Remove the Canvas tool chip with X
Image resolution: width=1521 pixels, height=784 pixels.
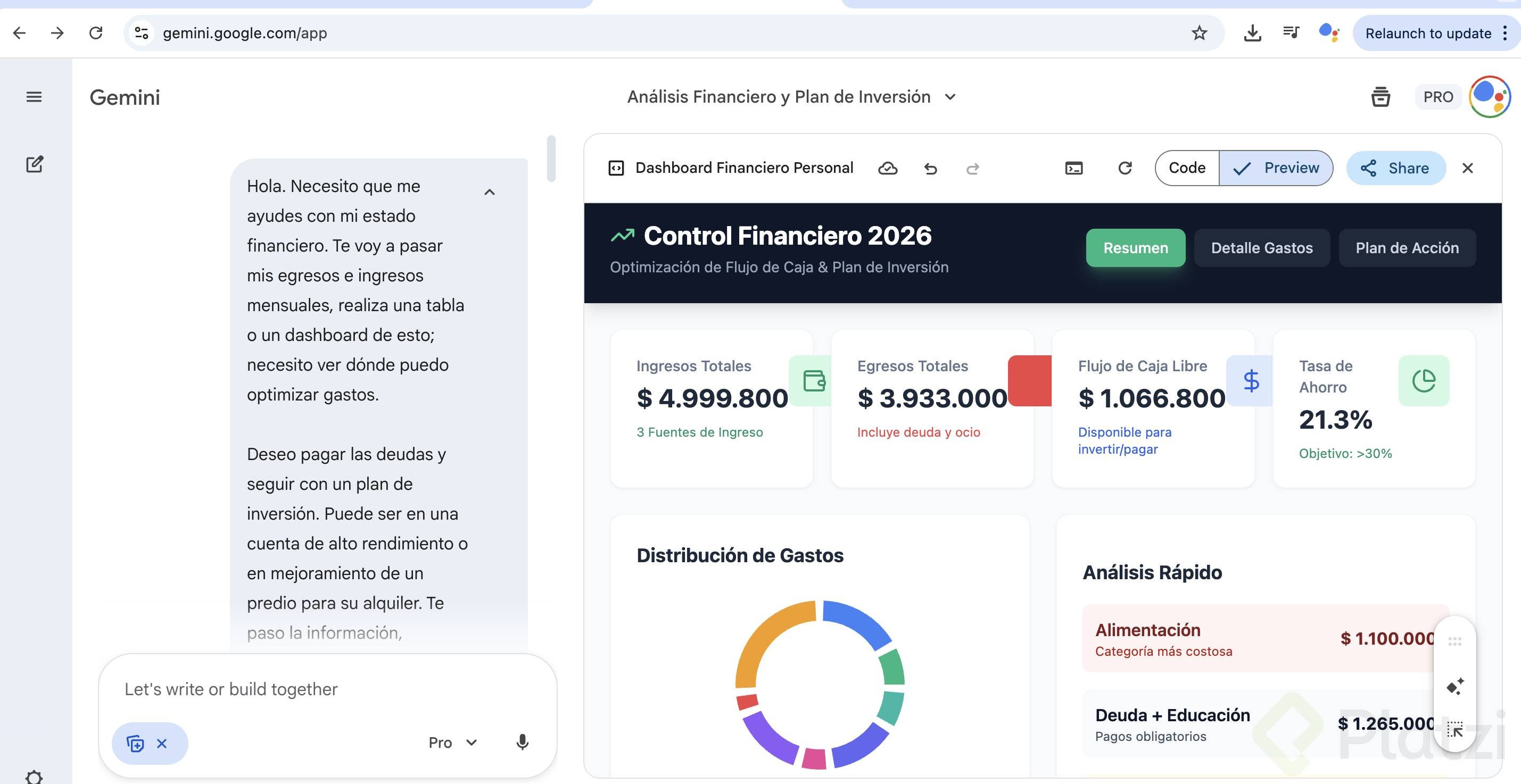tap(162, 743)
